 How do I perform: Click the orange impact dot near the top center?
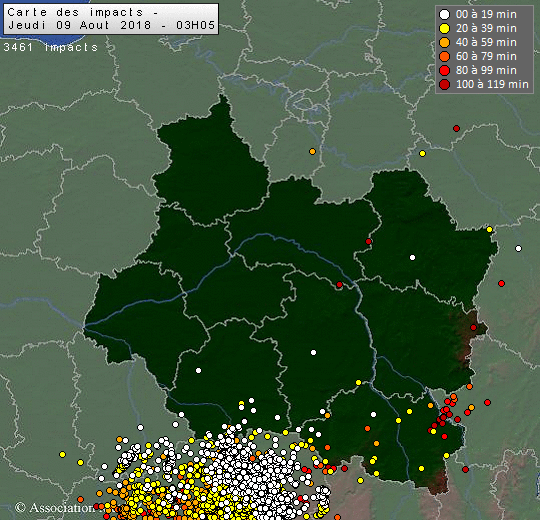pos(312,152)
